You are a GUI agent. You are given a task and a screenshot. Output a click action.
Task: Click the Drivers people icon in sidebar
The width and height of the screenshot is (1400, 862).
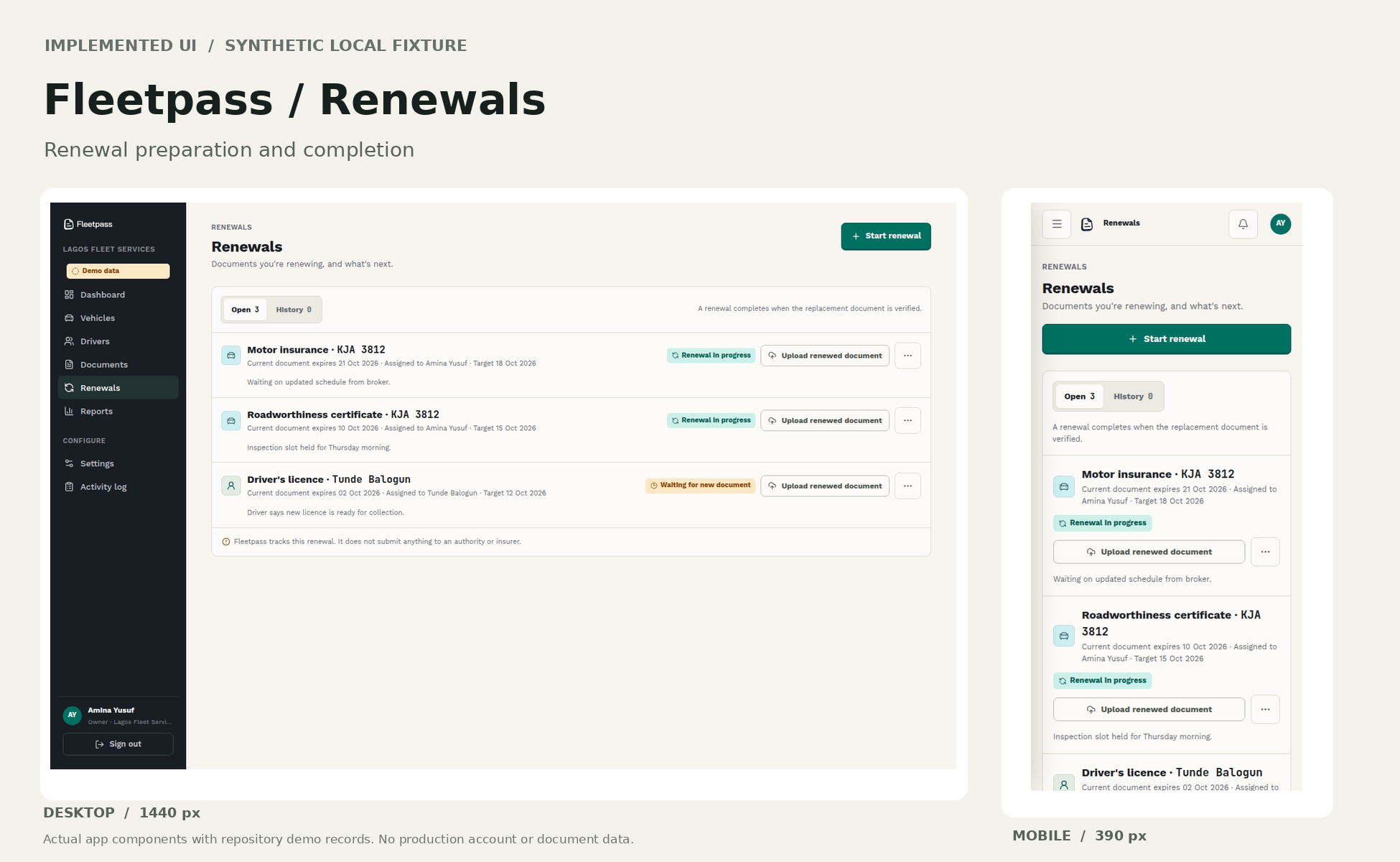point(69,341)
